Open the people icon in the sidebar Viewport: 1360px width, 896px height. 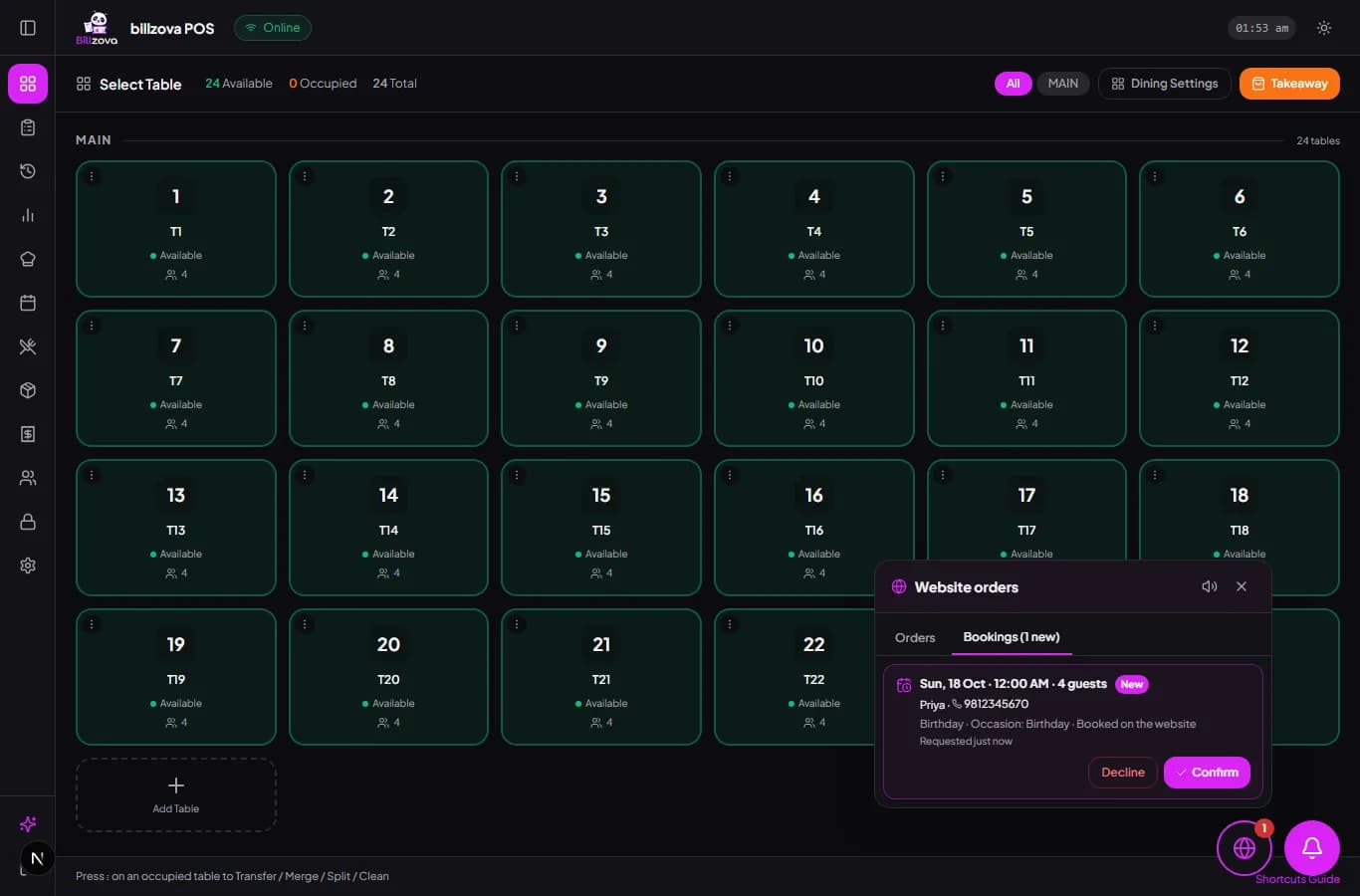pos(28,478)
